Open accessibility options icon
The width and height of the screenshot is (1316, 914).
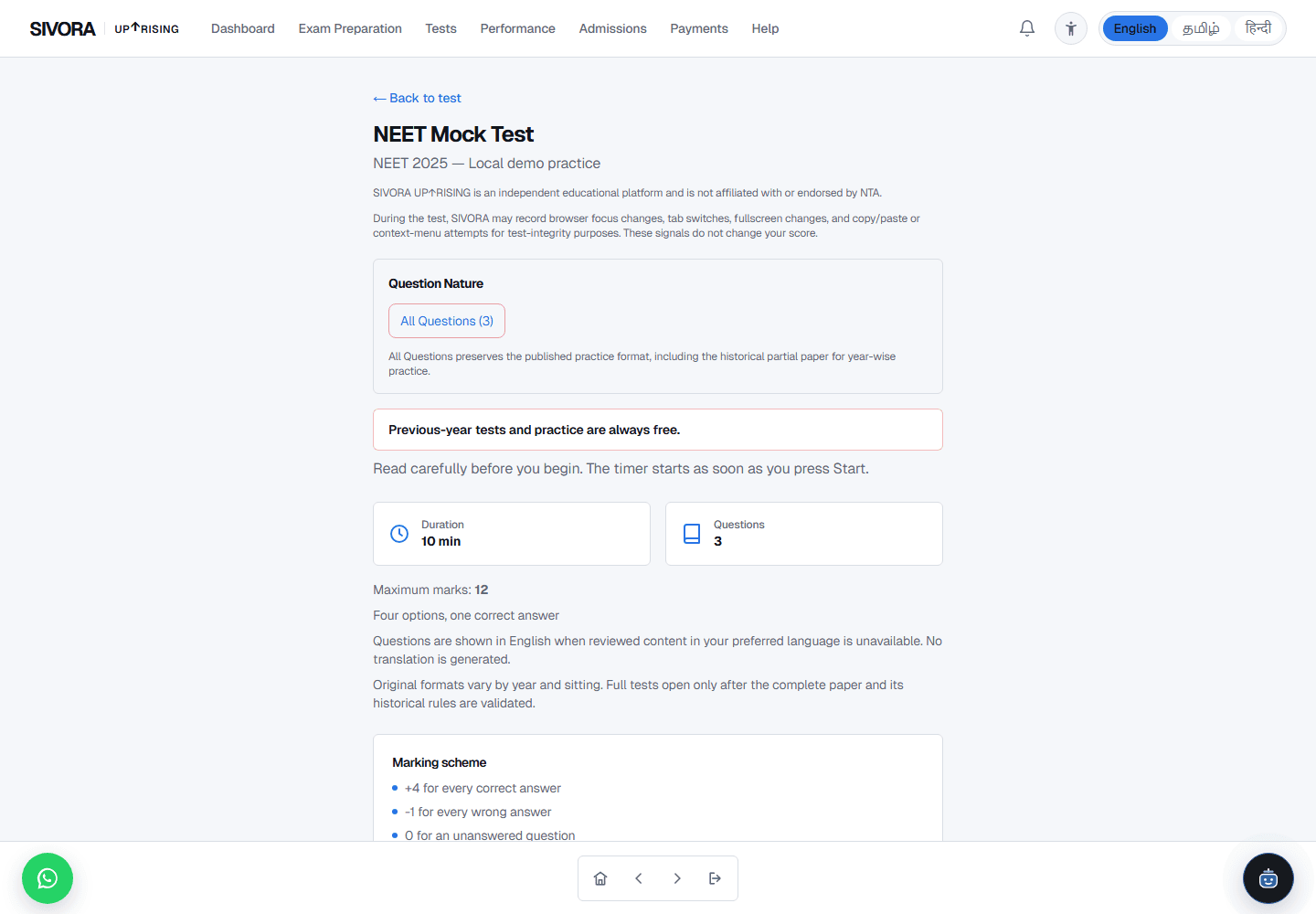1071,28
